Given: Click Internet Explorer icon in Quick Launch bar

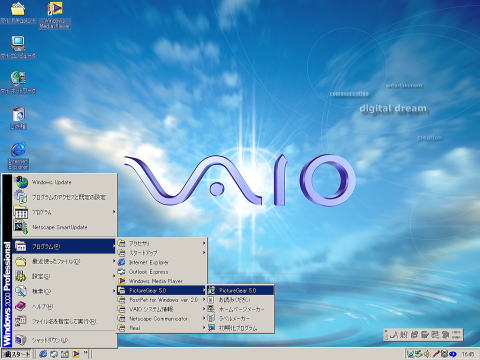Looking at the screenshot, I should 43,354.
